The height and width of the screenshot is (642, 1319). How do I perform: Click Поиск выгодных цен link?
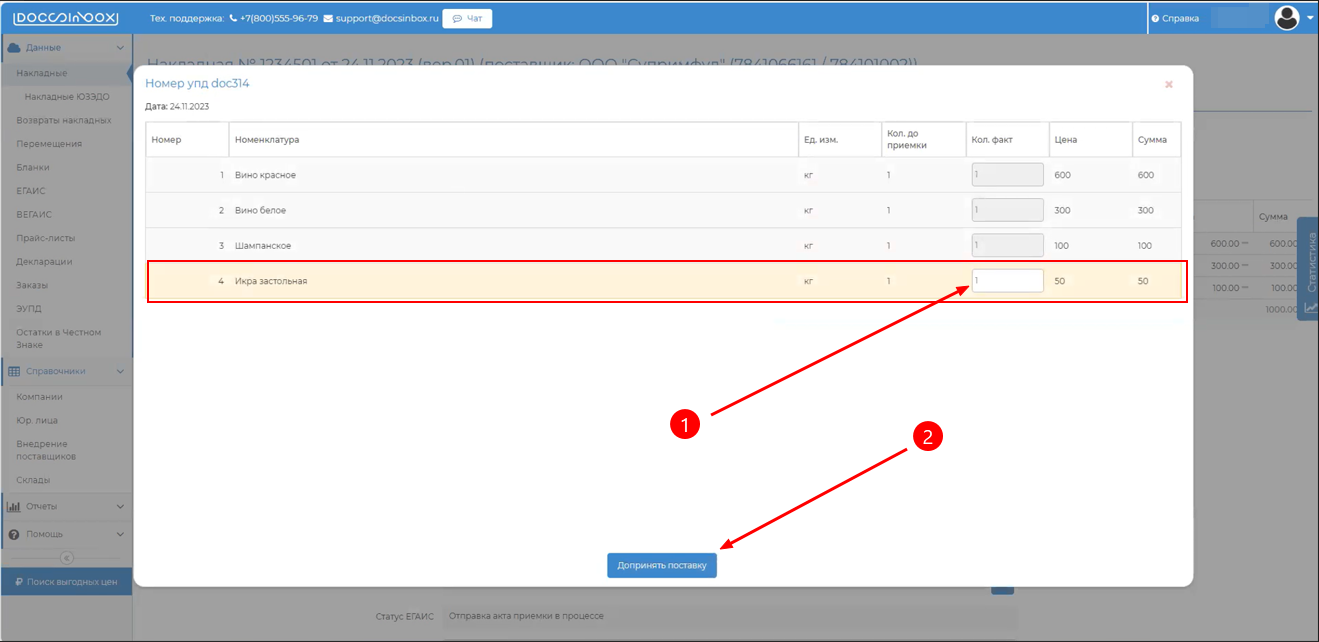point(66,581)
